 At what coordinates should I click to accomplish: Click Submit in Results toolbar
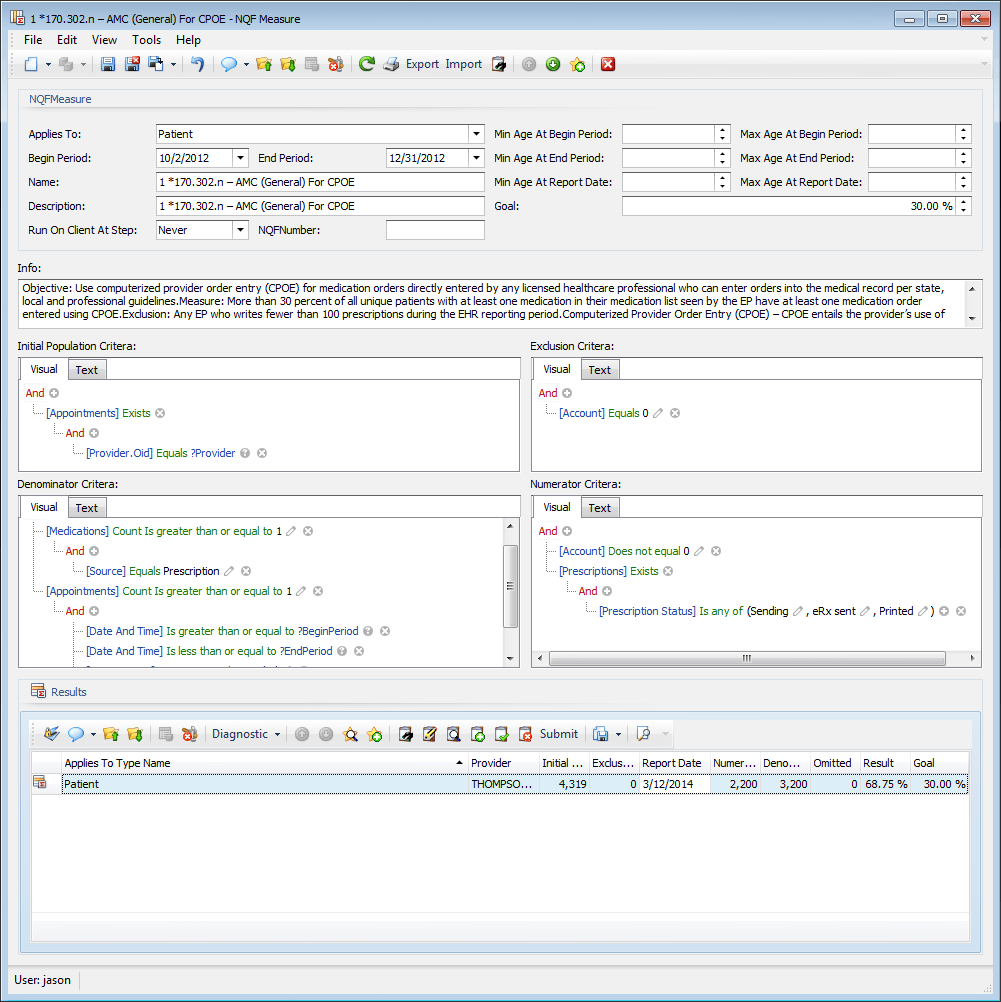click(x=558, y=734)
